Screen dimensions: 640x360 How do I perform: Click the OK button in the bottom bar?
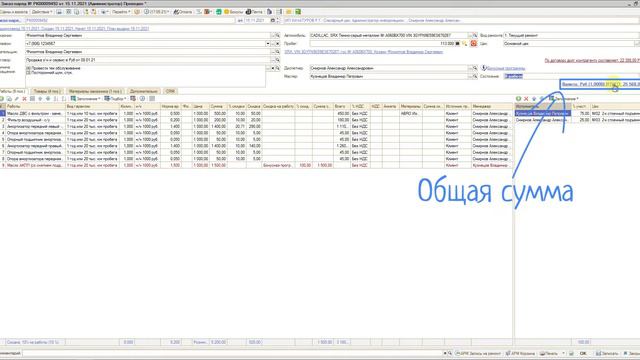[583, 353]
